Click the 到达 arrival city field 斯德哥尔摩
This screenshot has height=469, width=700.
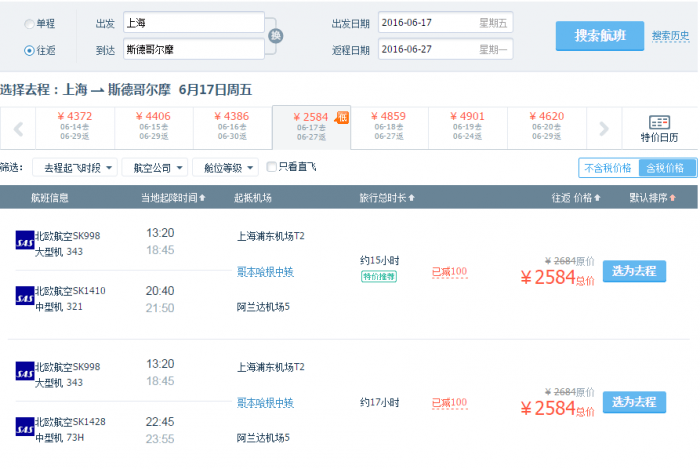(194, 49)
